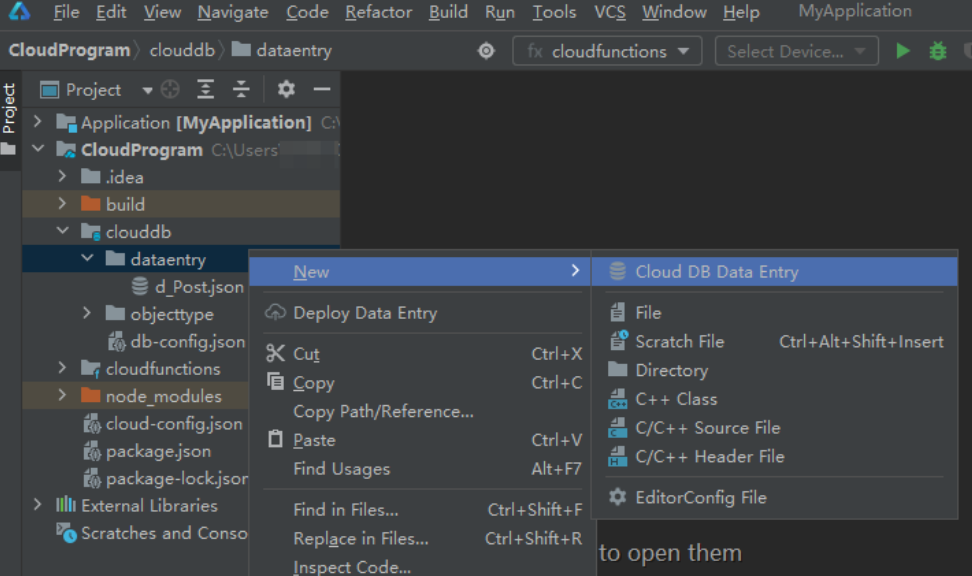Image resolution: width=972 pixels, height=576 pixels.
Task: Choose Deploy Data Entry in context menu
Action: pos(420,312)
